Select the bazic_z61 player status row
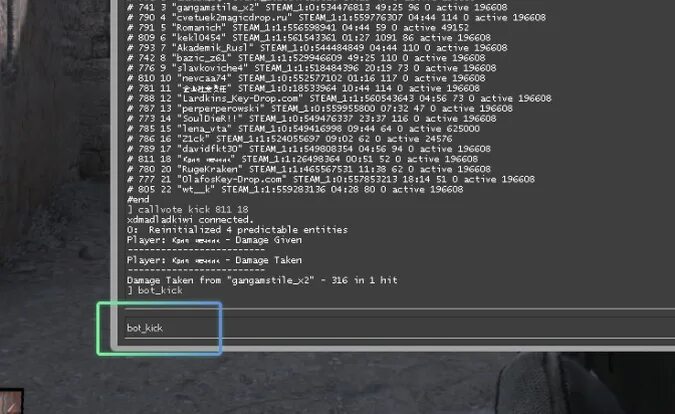The height and width of the screenshot is (414, 675). click(306, 58)
